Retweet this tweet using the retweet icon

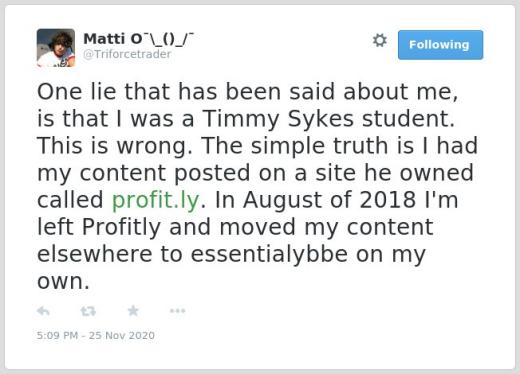tap(88, 311)
